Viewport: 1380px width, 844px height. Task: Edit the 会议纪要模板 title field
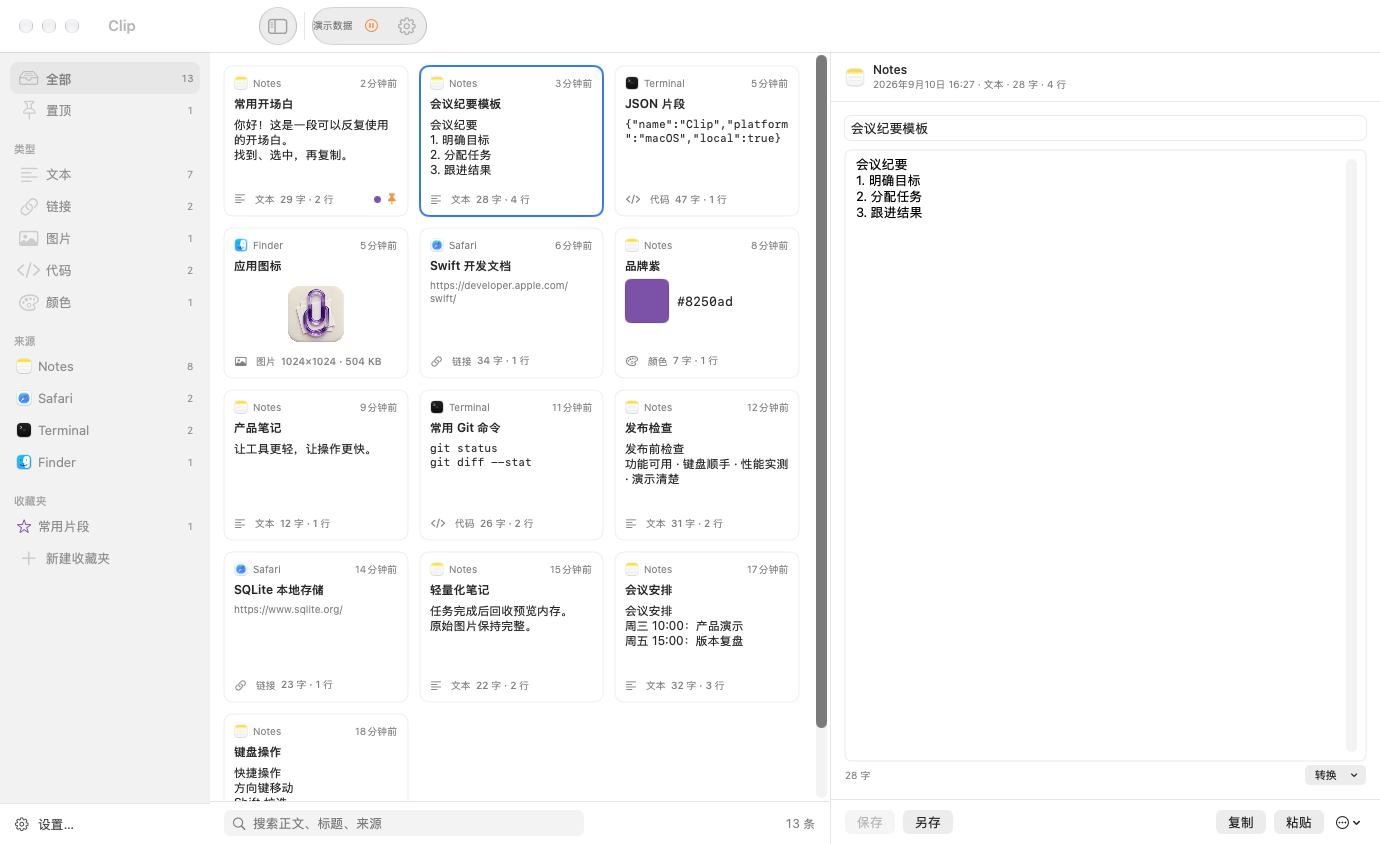(1105, 128)
